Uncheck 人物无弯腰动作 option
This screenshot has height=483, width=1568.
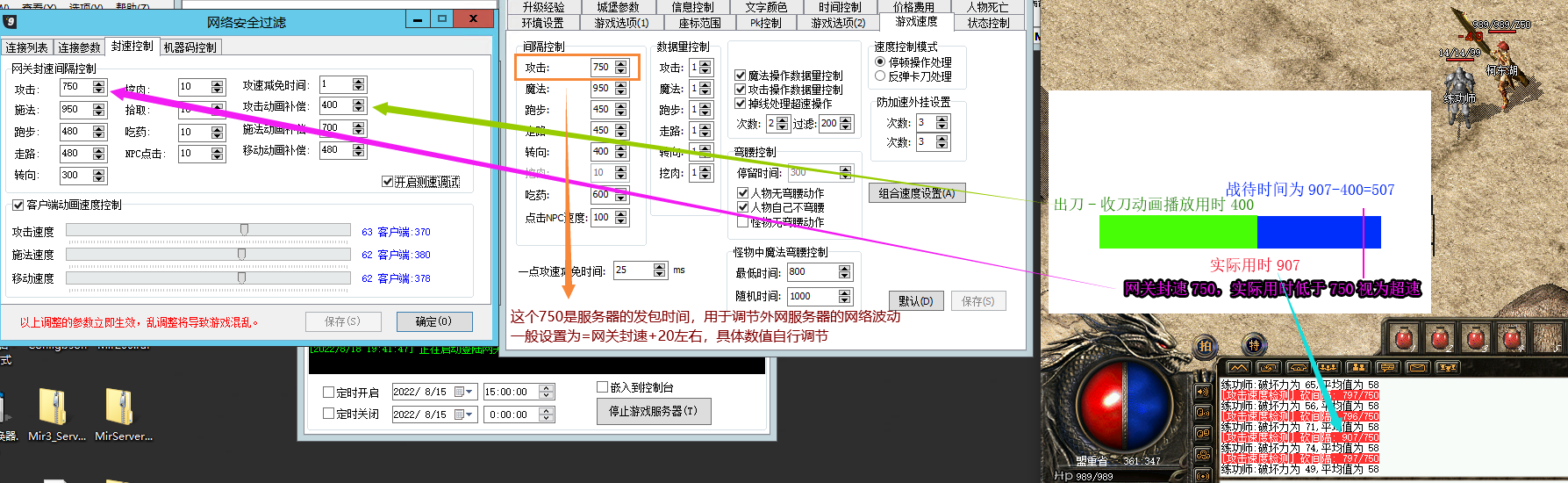click(x=742, y=193)
